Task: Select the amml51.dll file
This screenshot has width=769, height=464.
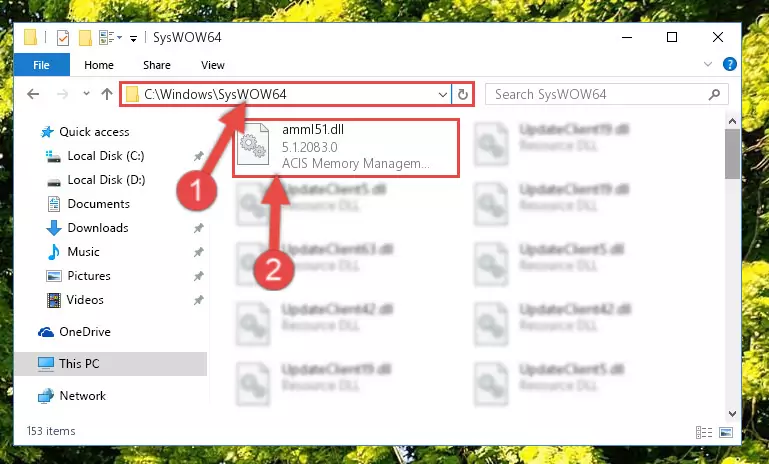Action: coord(346,147)
